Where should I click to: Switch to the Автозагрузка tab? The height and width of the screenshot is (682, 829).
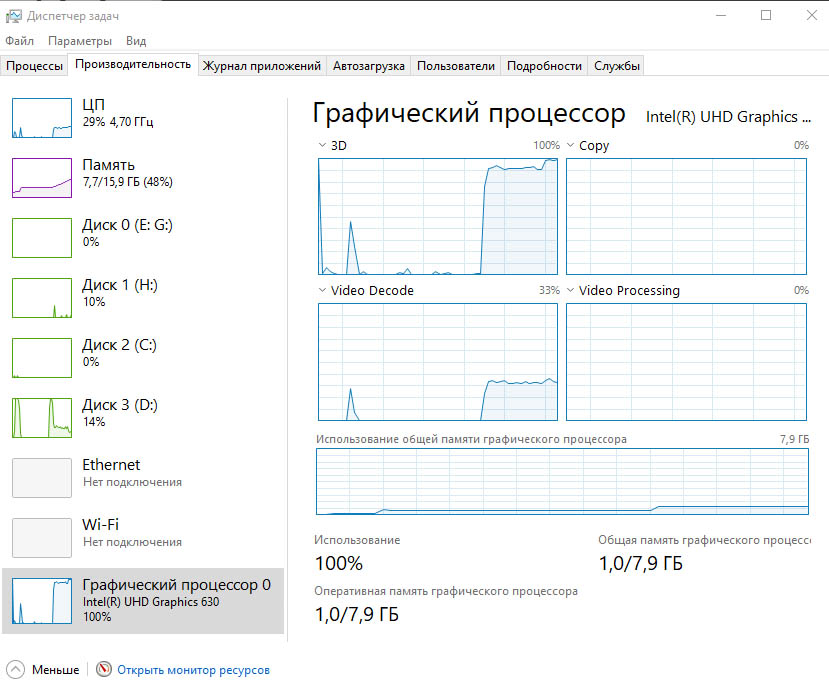pos(369,66)
